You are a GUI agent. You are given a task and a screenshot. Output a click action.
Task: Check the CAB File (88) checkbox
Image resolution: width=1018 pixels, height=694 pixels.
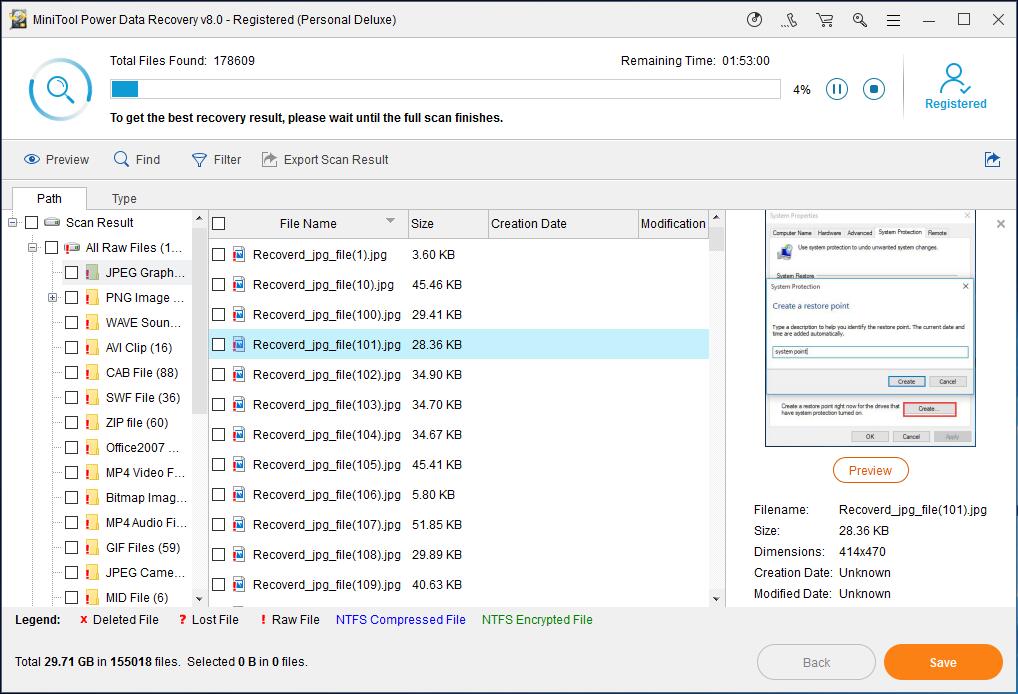(71, 373)
